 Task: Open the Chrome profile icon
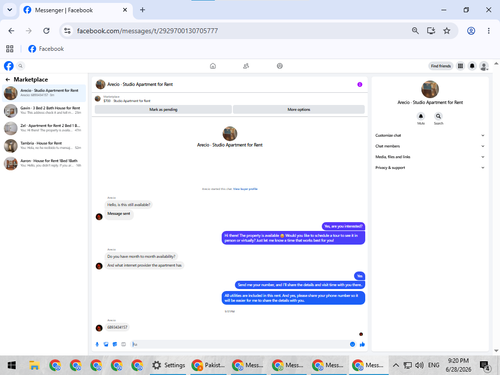[471, 31]
